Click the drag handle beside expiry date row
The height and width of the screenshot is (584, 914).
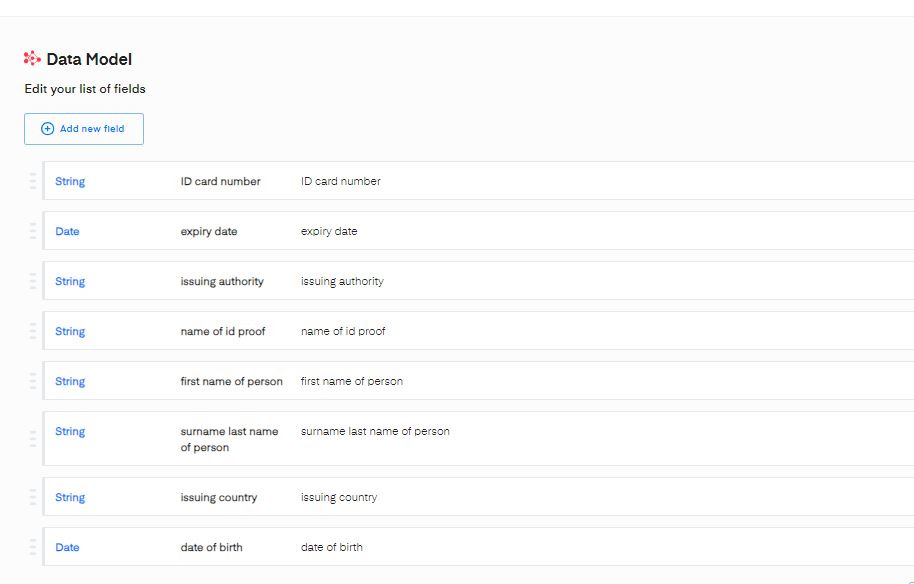[x=32, y=231]
